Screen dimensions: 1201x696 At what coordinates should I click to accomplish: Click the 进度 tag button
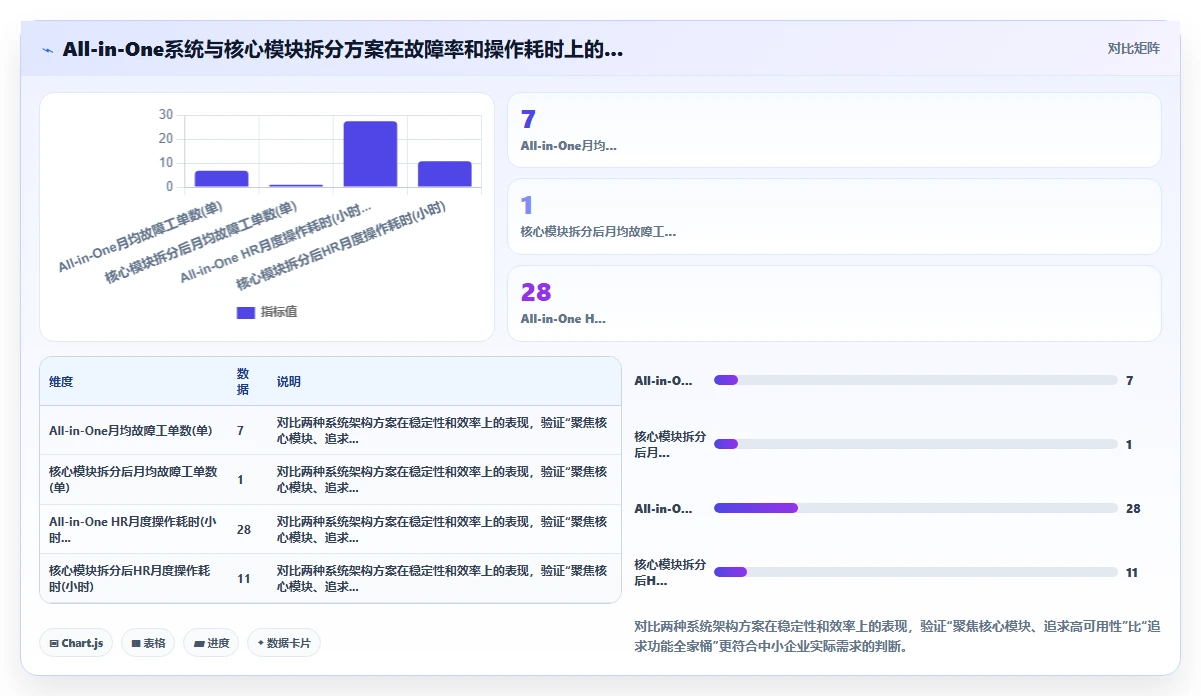pyautogui.click(x=211, y=643)
